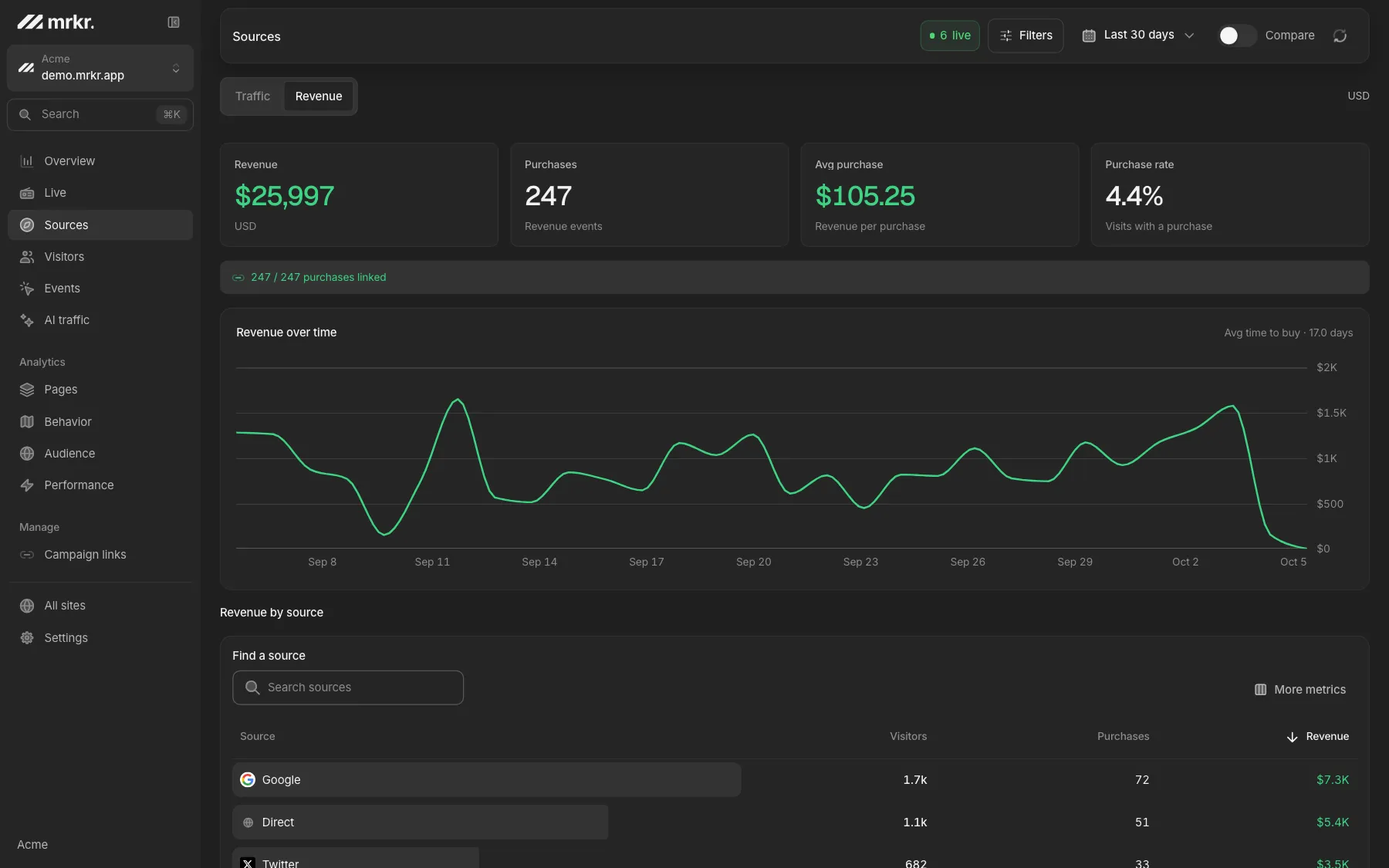Click the AI traffic sparkle icon
Viewport: 1389px width, 868px height.
click(x=27, y=320)
